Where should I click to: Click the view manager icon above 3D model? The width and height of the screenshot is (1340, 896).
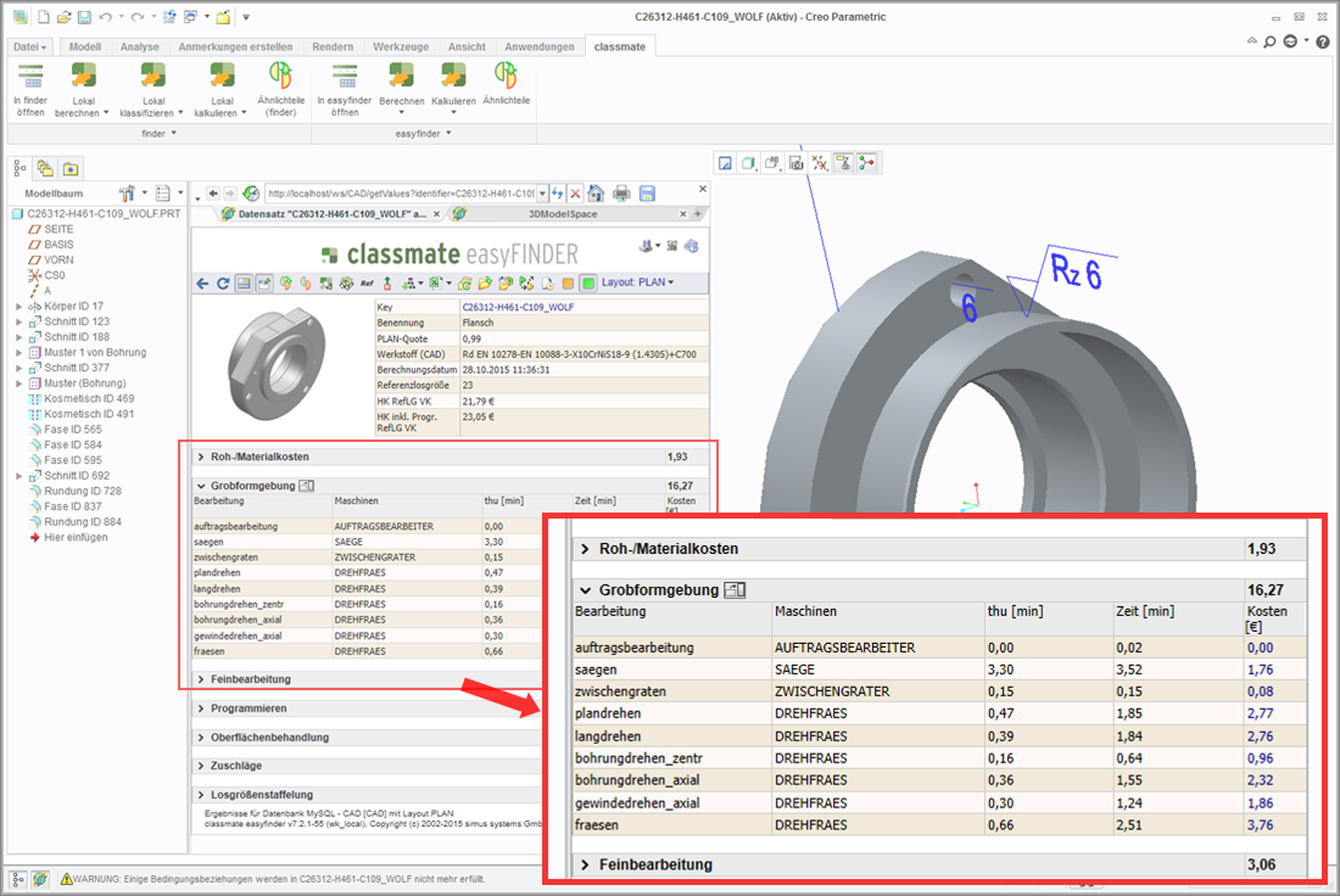coord(796,163)
